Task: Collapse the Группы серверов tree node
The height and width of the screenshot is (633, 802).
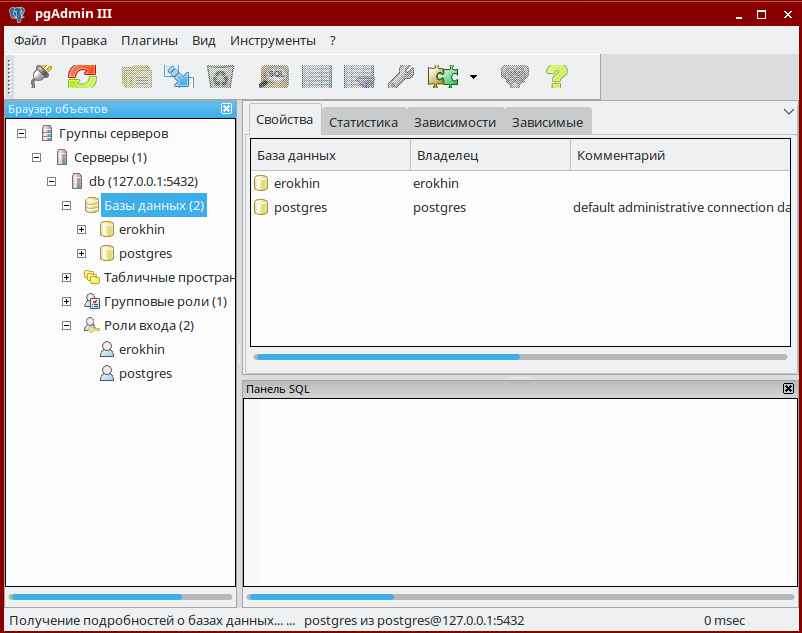Action: (21, 133)
